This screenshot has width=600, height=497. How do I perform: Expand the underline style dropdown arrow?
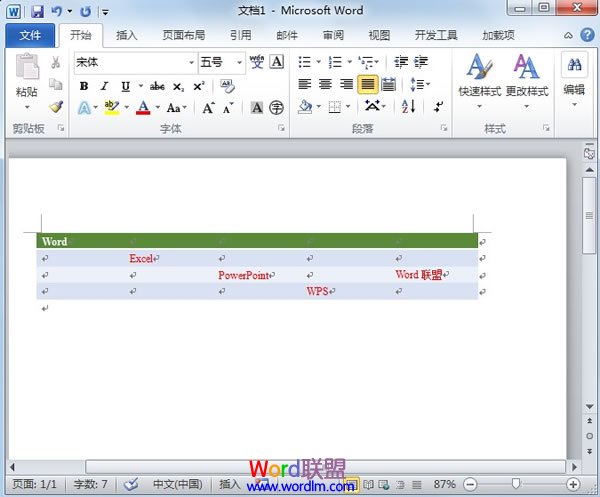coord(141,86)
